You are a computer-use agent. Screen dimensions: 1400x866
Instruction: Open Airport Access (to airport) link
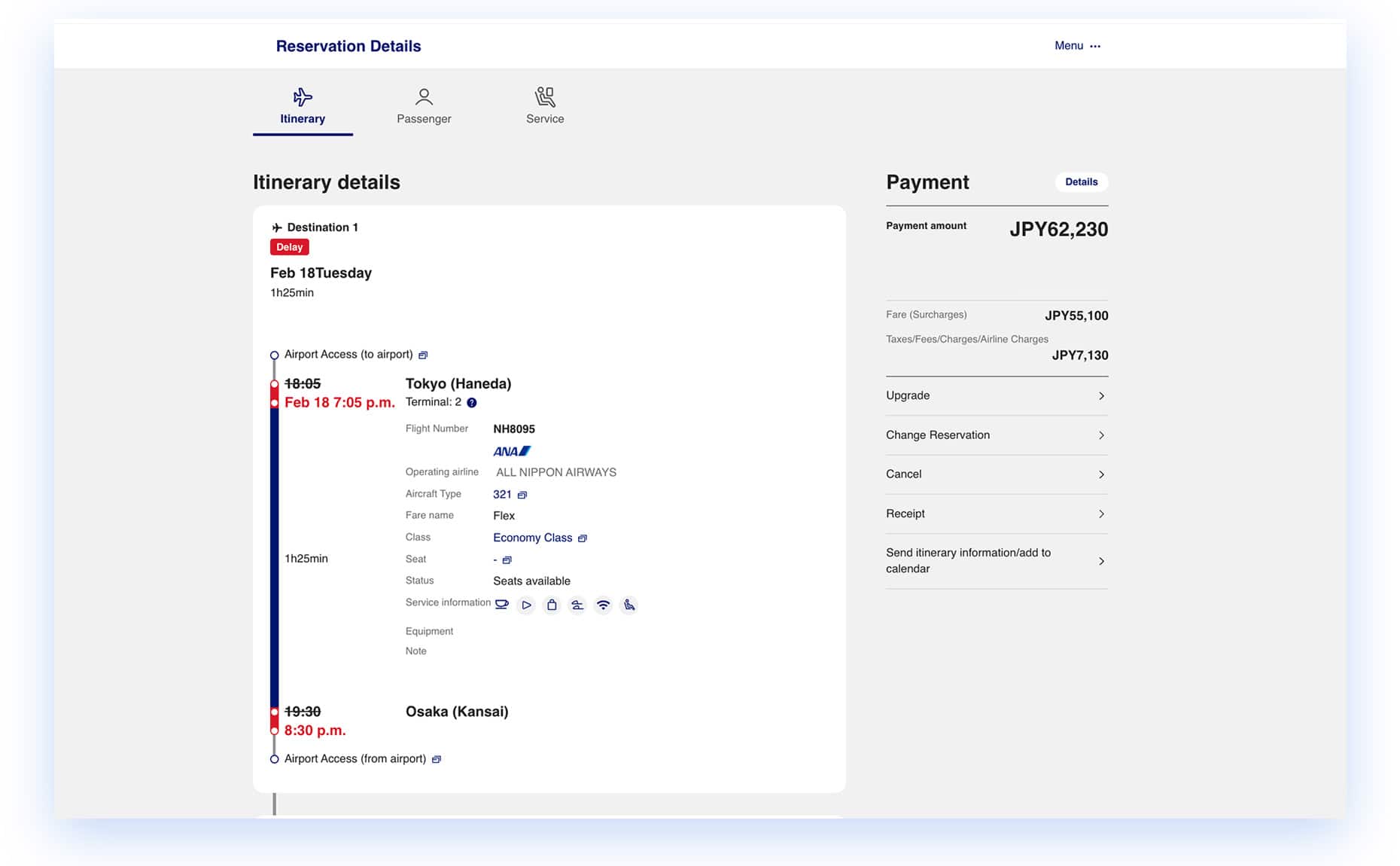click(x=348, y=355)
